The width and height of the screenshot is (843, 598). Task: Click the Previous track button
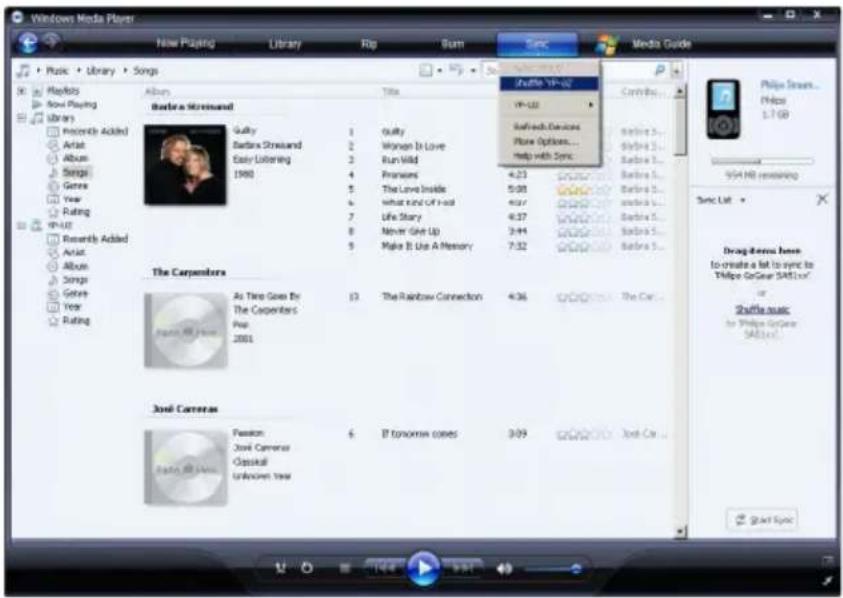[385, 567]
